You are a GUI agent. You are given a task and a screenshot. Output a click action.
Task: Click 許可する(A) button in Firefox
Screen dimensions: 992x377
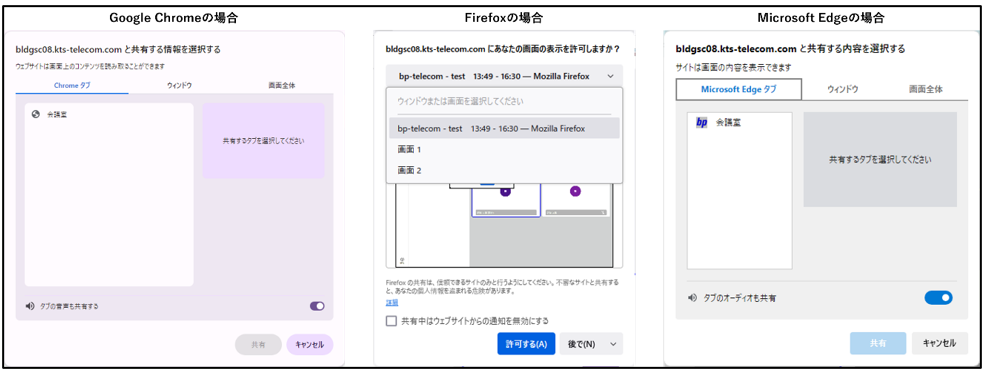526,344
